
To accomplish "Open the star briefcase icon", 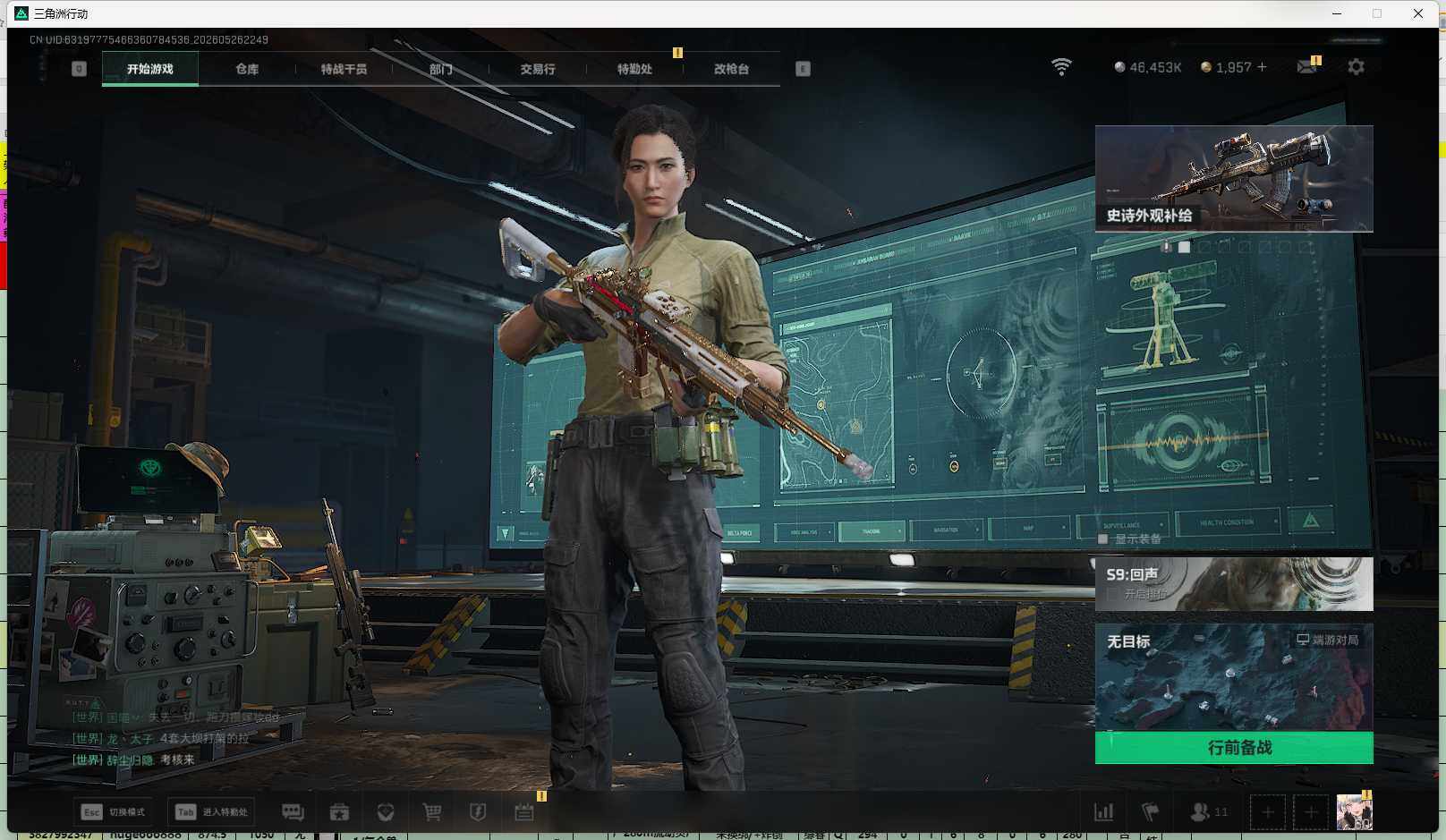I will (x=339, y=812).
